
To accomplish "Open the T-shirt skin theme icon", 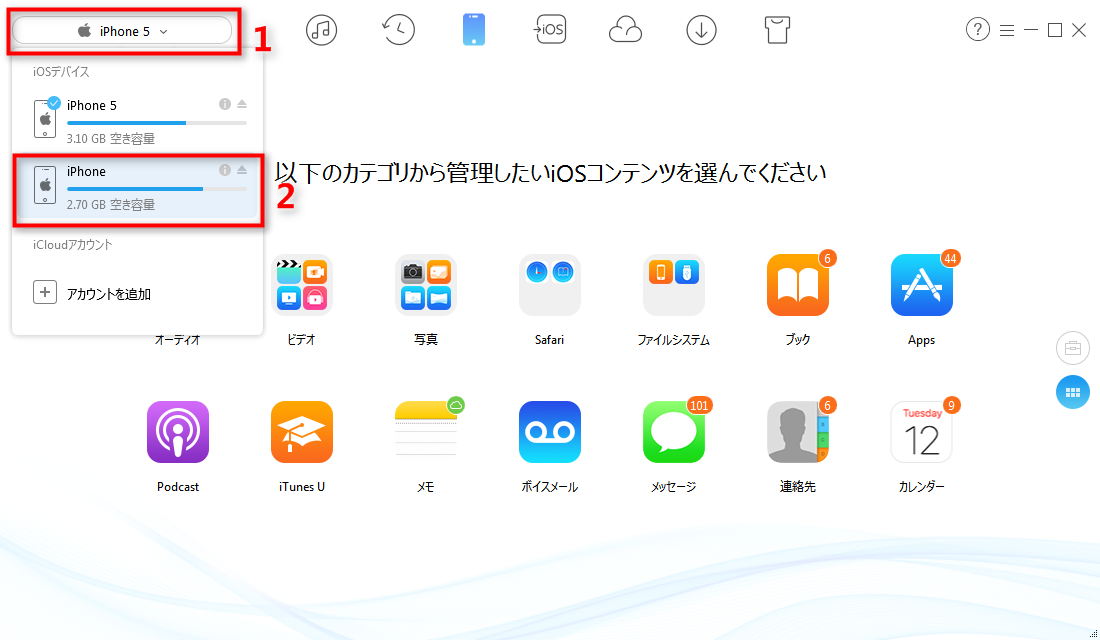I will (x=777, y=30).
